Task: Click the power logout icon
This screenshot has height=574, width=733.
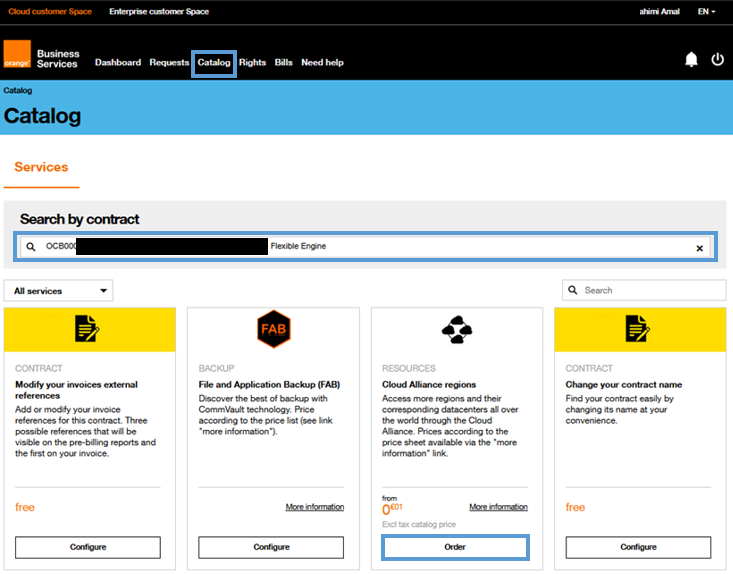Action: (x=718, y=59)
